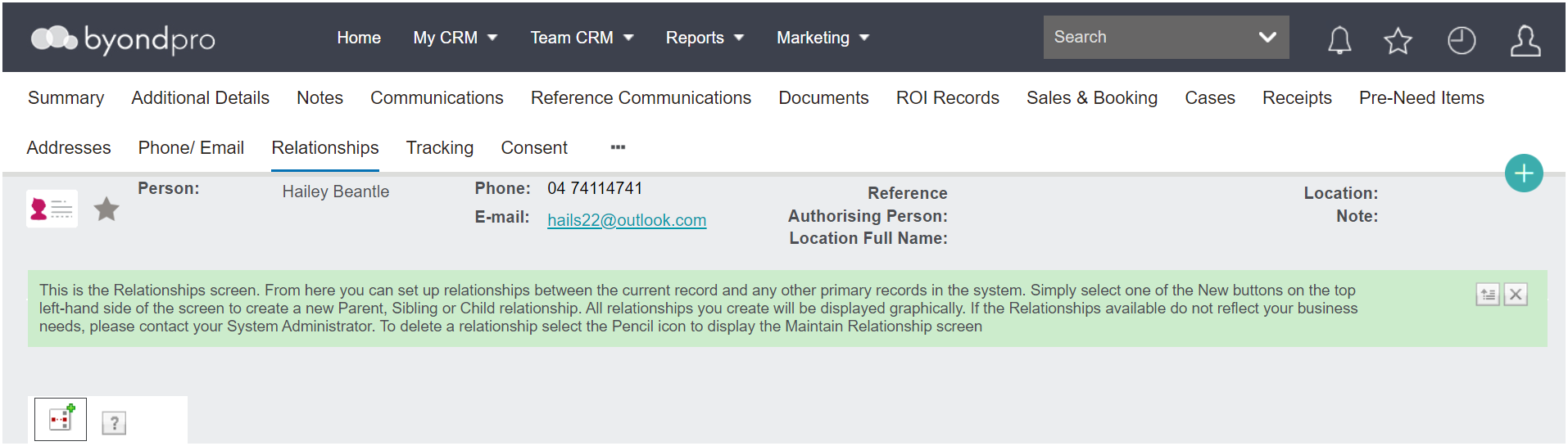Open the user profile icon
The height and width of the screenshot is (446, 1568).
1525,40
